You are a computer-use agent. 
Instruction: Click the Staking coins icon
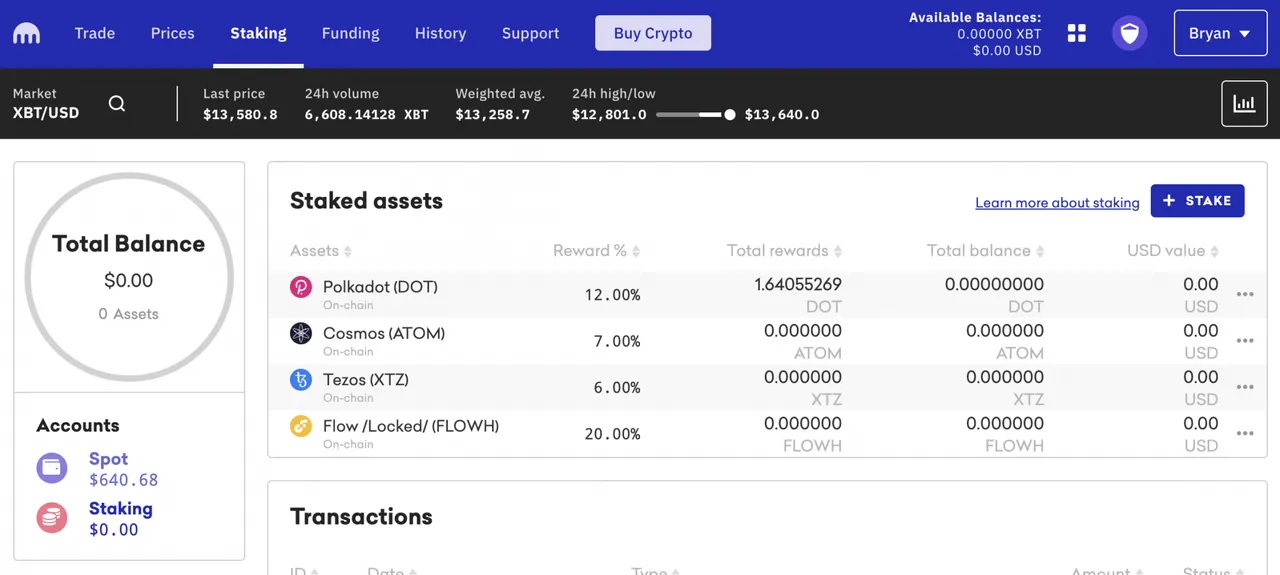coord(52,517)
